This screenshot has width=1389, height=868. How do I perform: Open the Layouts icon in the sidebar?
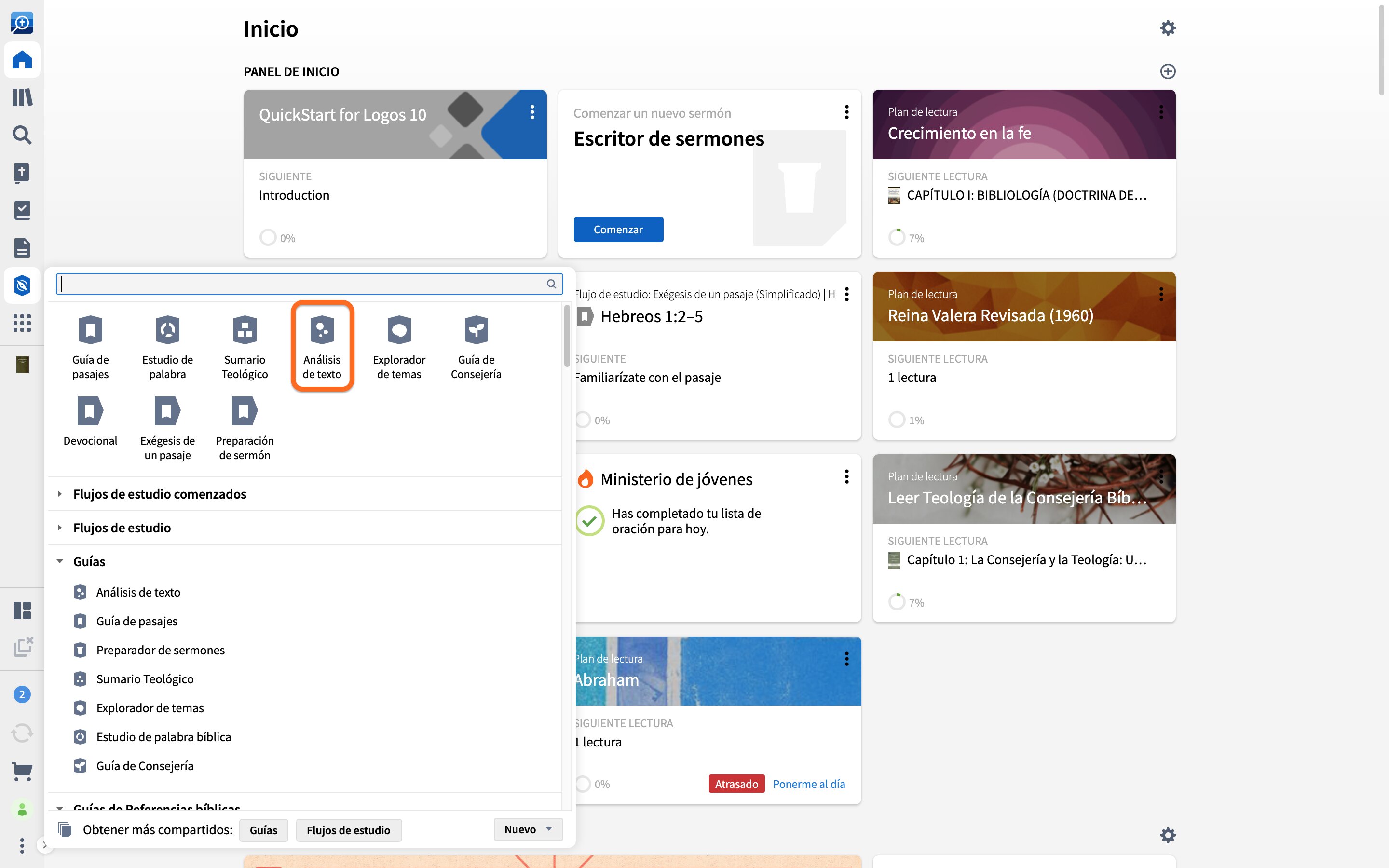click(x=22, y=610)
